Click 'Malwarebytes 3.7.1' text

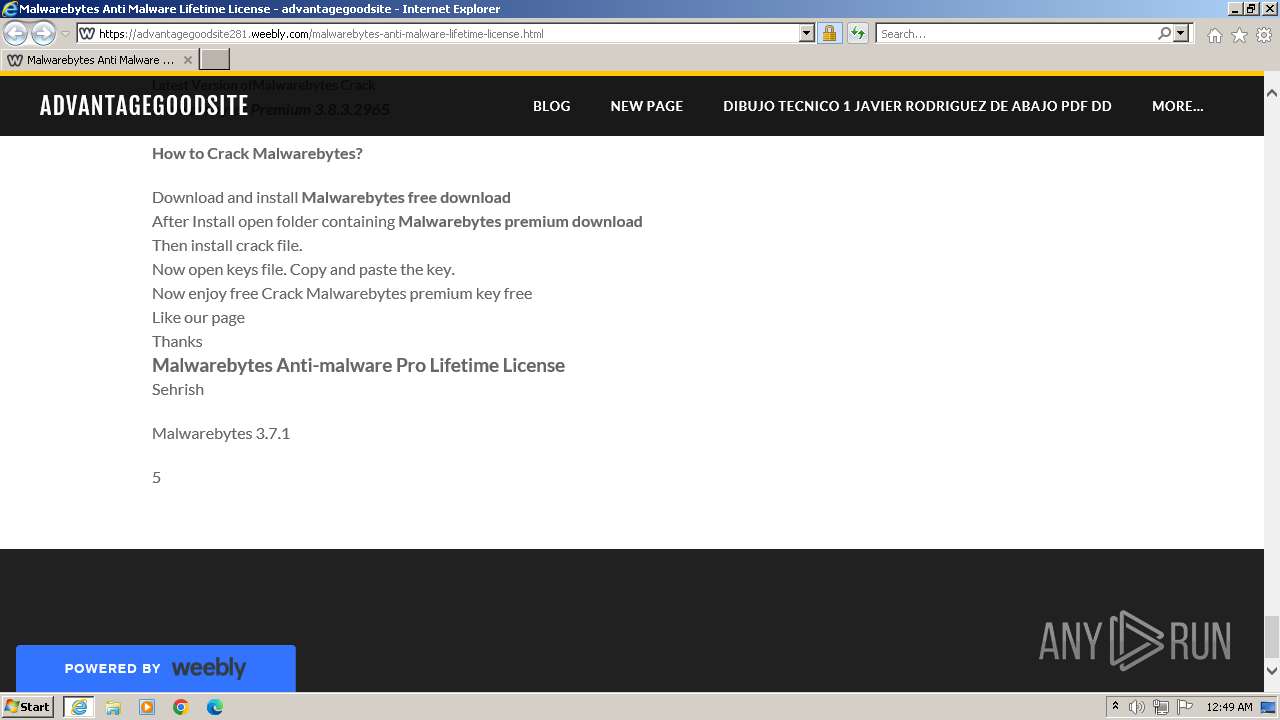pos(221,433)
